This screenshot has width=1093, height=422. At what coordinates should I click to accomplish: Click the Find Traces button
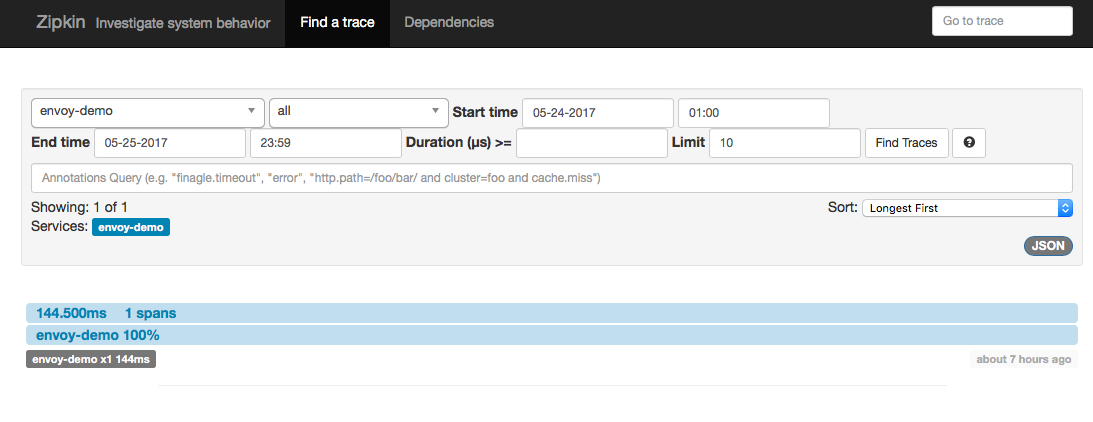coord(906,143)
